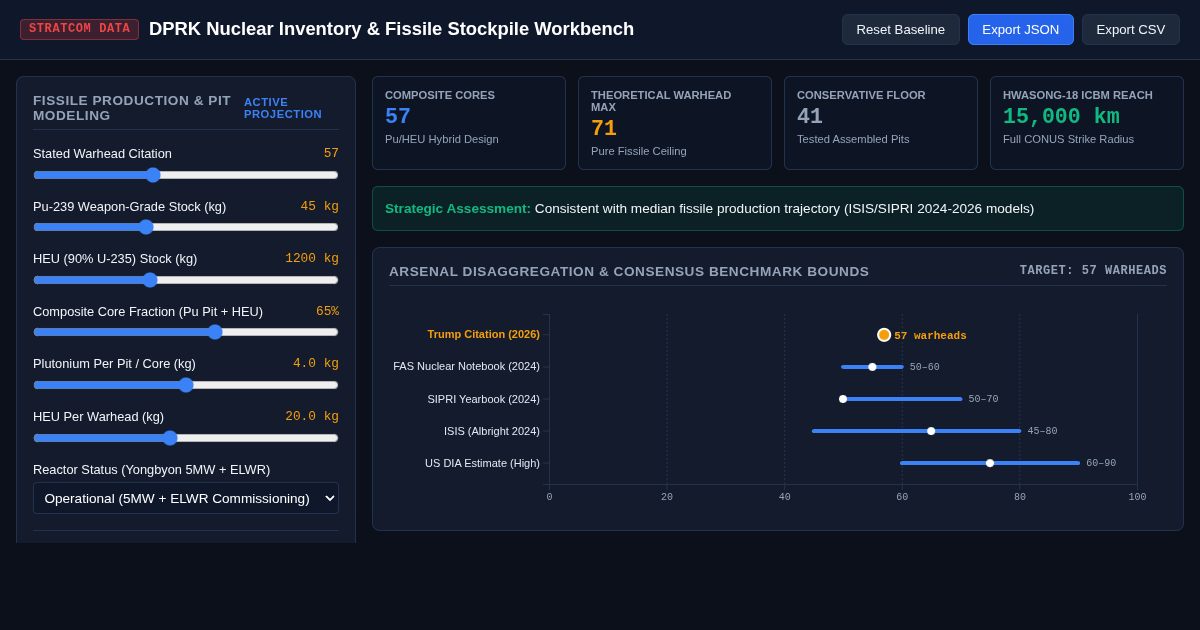Click the Export CSV button
1200x630 pixels.
click(x=1131, y=29)
